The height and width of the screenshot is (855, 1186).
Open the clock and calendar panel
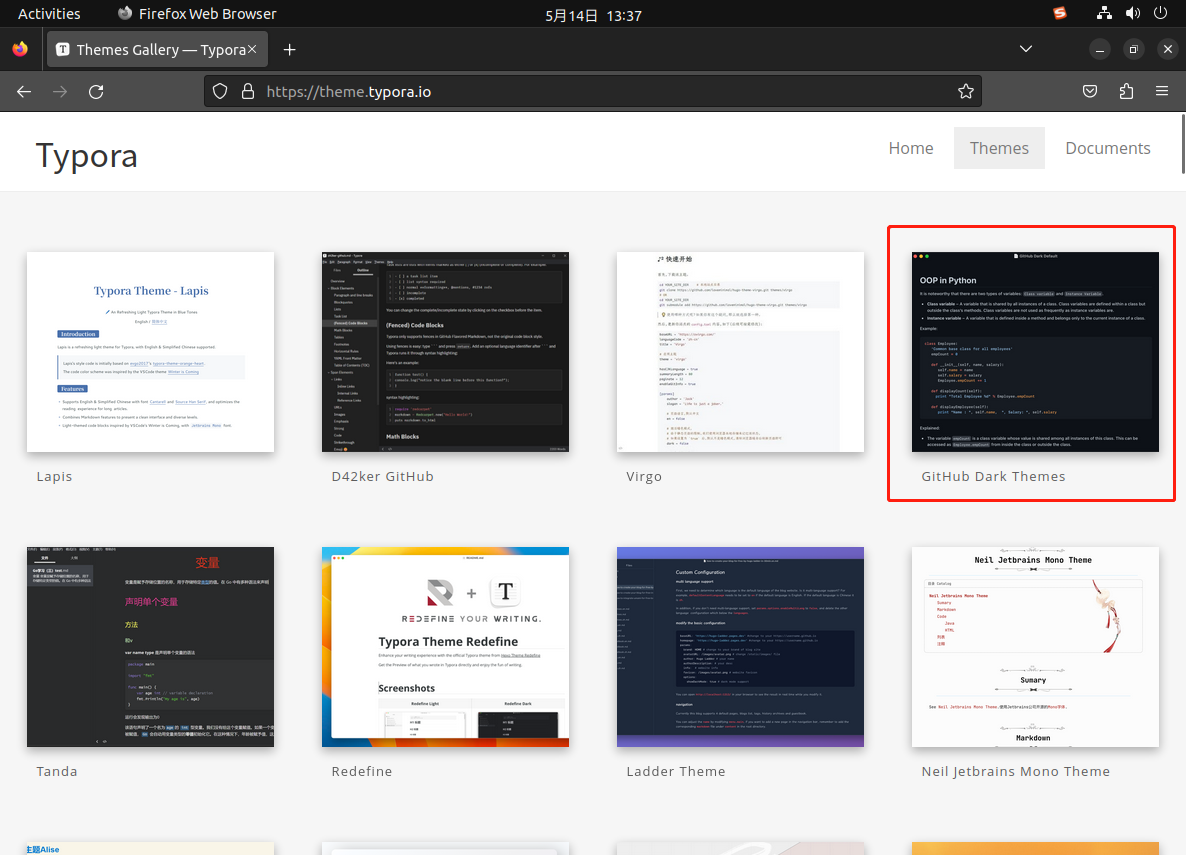tap(594, 15)
